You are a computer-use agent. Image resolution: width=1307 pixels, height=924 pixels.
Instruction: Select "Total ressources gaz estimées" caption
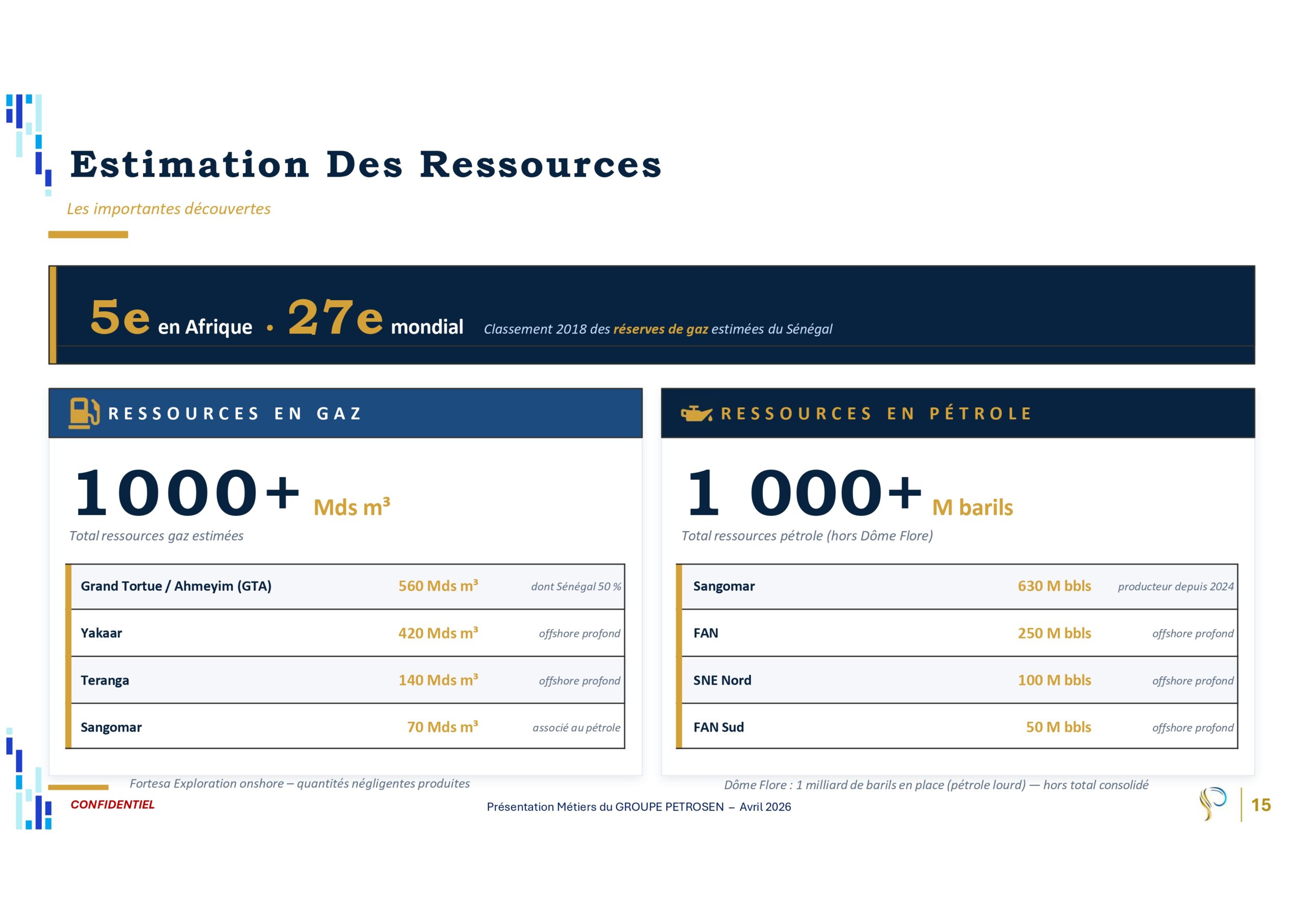coord(156,536)
